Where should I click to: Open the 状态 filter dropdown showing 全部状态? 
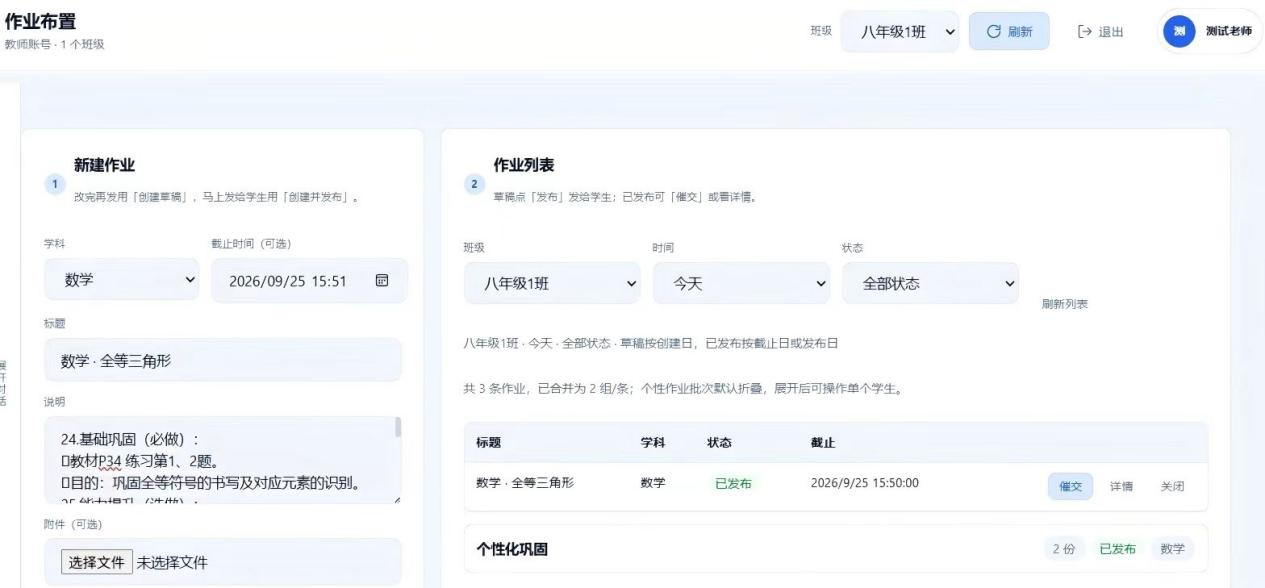930,284
